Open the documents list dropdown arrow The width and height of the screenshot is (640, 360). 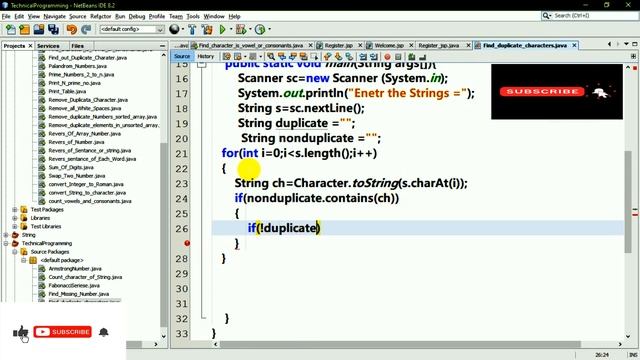tap(626, 44)
